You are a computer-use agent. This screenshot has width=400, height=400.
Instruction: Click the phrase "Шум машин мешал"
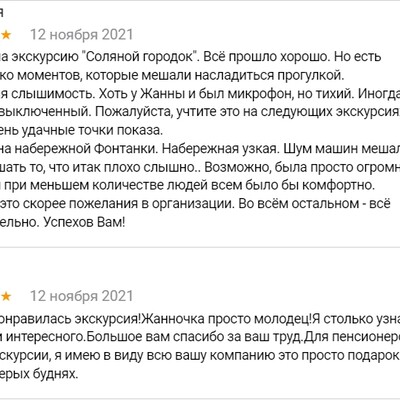tap(342, 149)
